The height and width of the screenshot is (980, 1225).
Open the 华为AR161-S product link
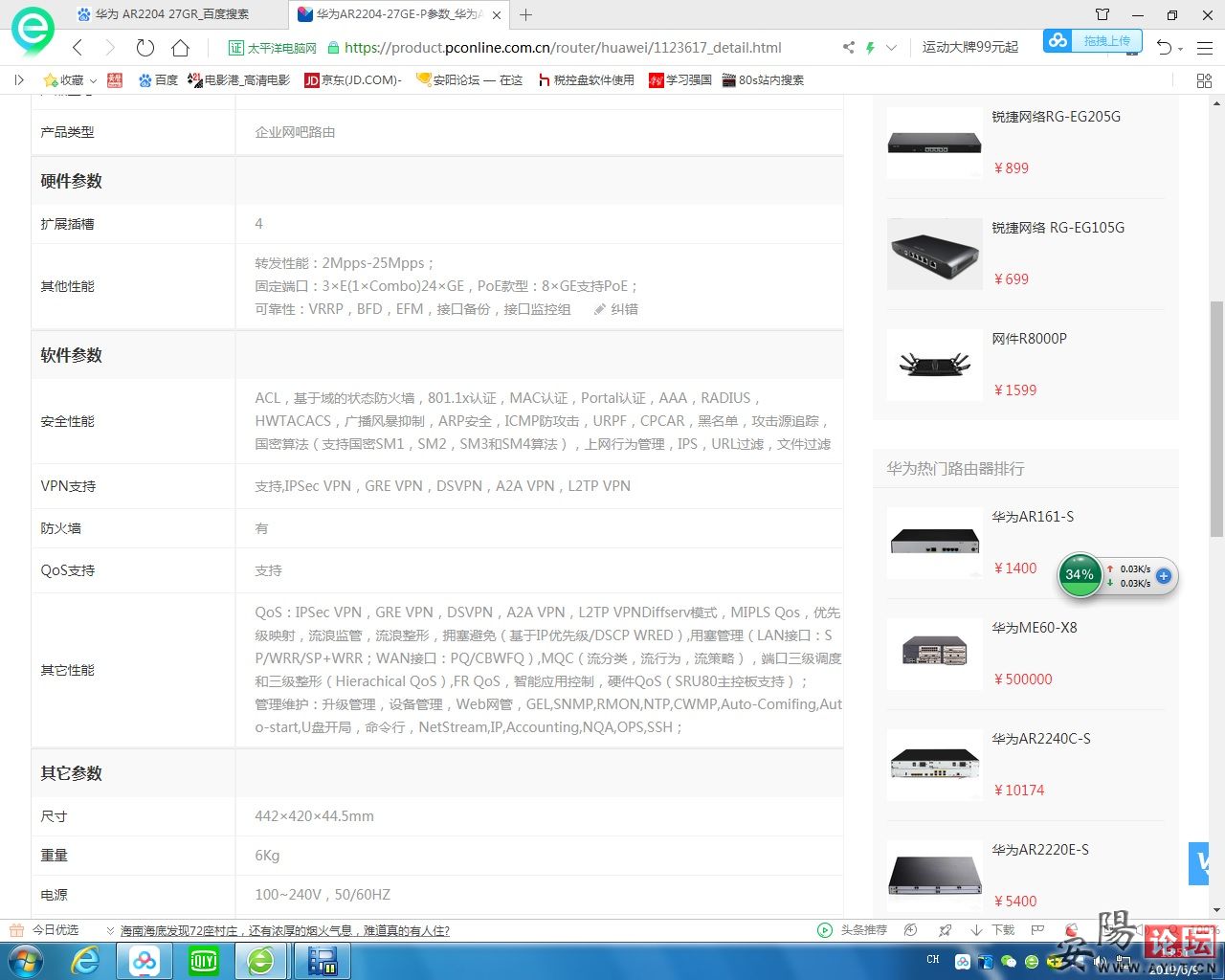tap(1033, 517)
